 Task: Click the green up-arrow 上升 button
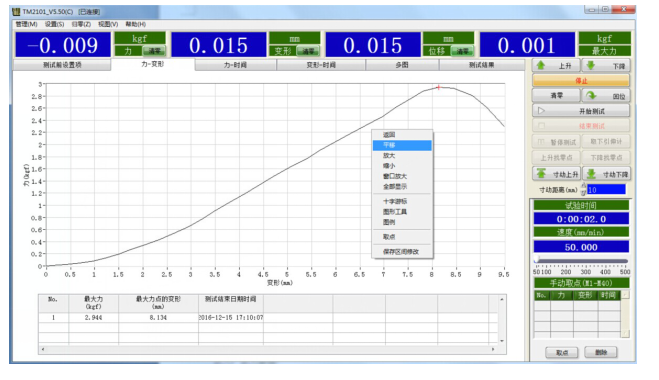point(556,66)
